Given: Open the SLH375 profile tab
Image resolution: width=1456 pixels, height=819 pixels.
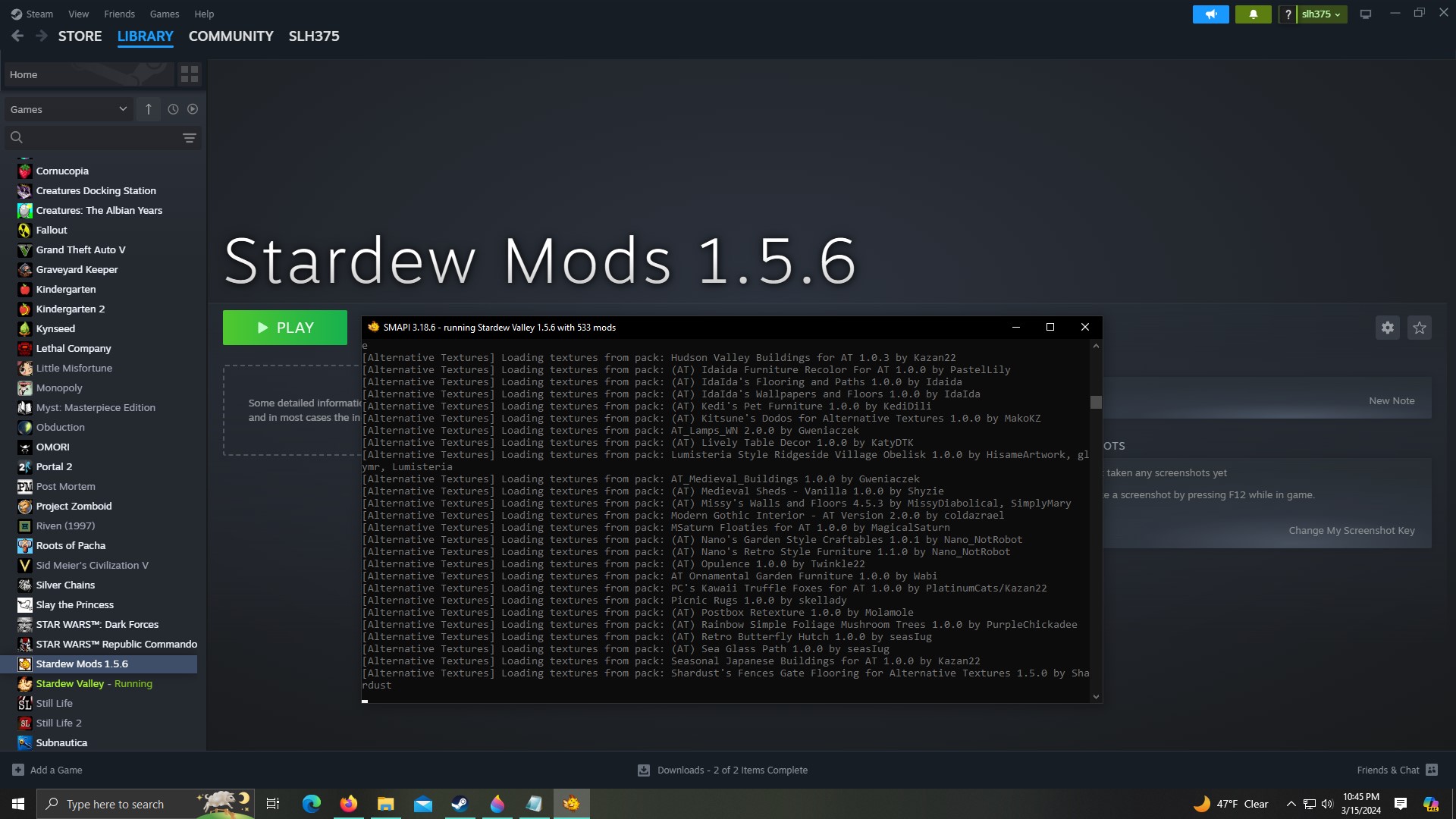Looking at the screenshot, I should [x=314, y=36].
